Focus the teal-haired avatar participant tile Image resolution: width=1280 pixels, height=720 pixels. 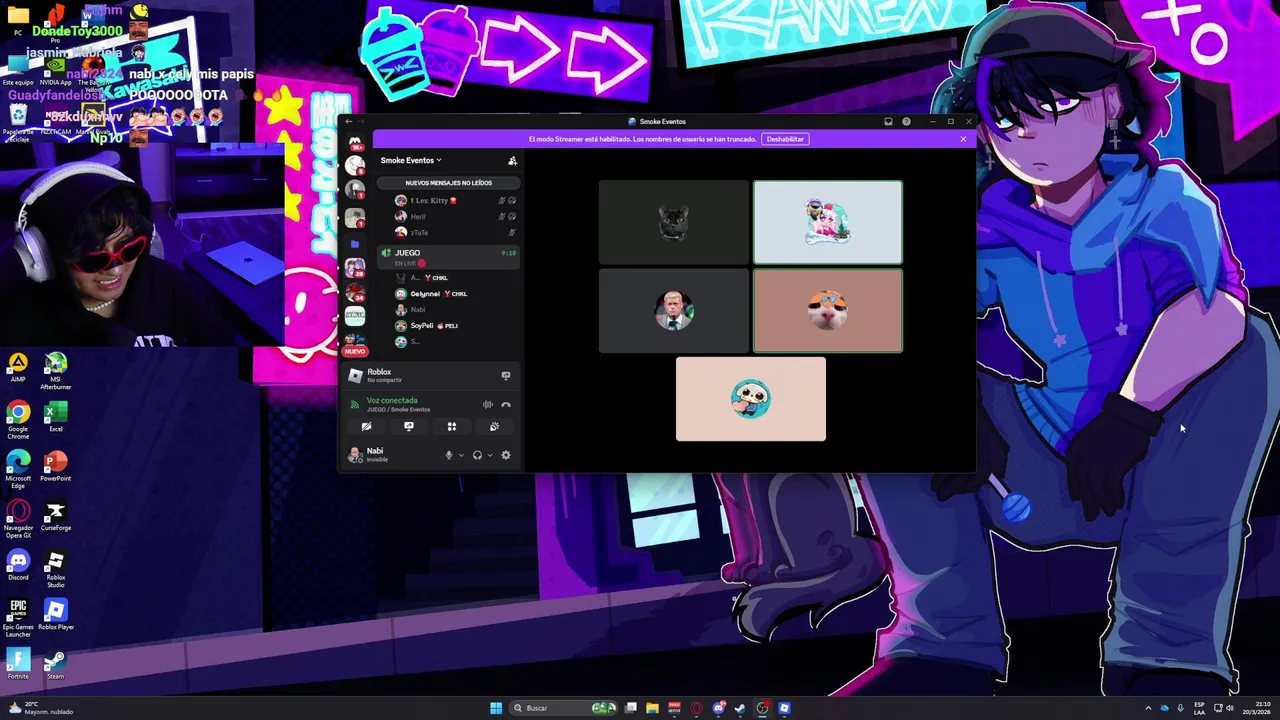coord(751,399)
